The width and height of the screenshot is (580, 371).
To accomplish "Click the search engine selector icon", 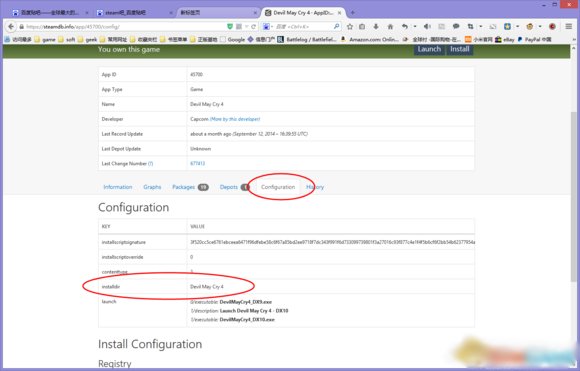I will click(x=266, y=27).
